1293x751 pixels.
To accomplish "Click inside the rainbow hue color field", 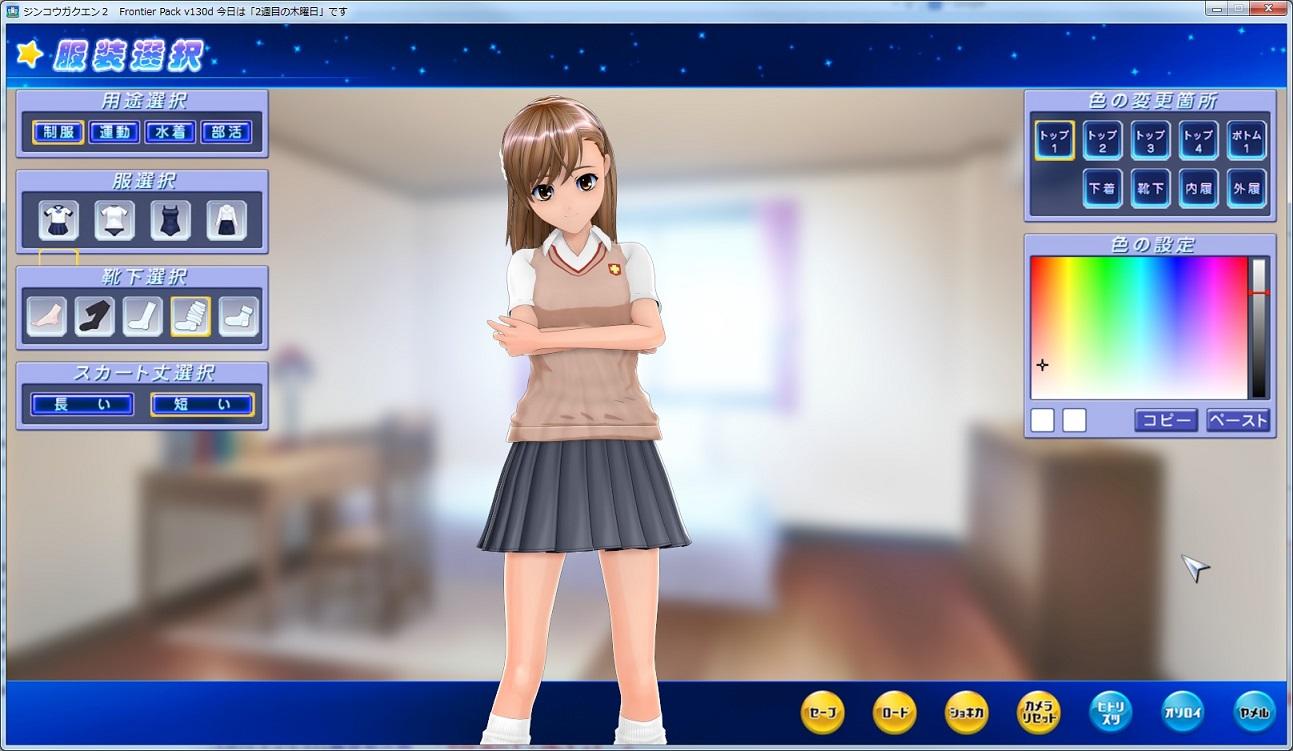I will click(x=1139, y=328).
